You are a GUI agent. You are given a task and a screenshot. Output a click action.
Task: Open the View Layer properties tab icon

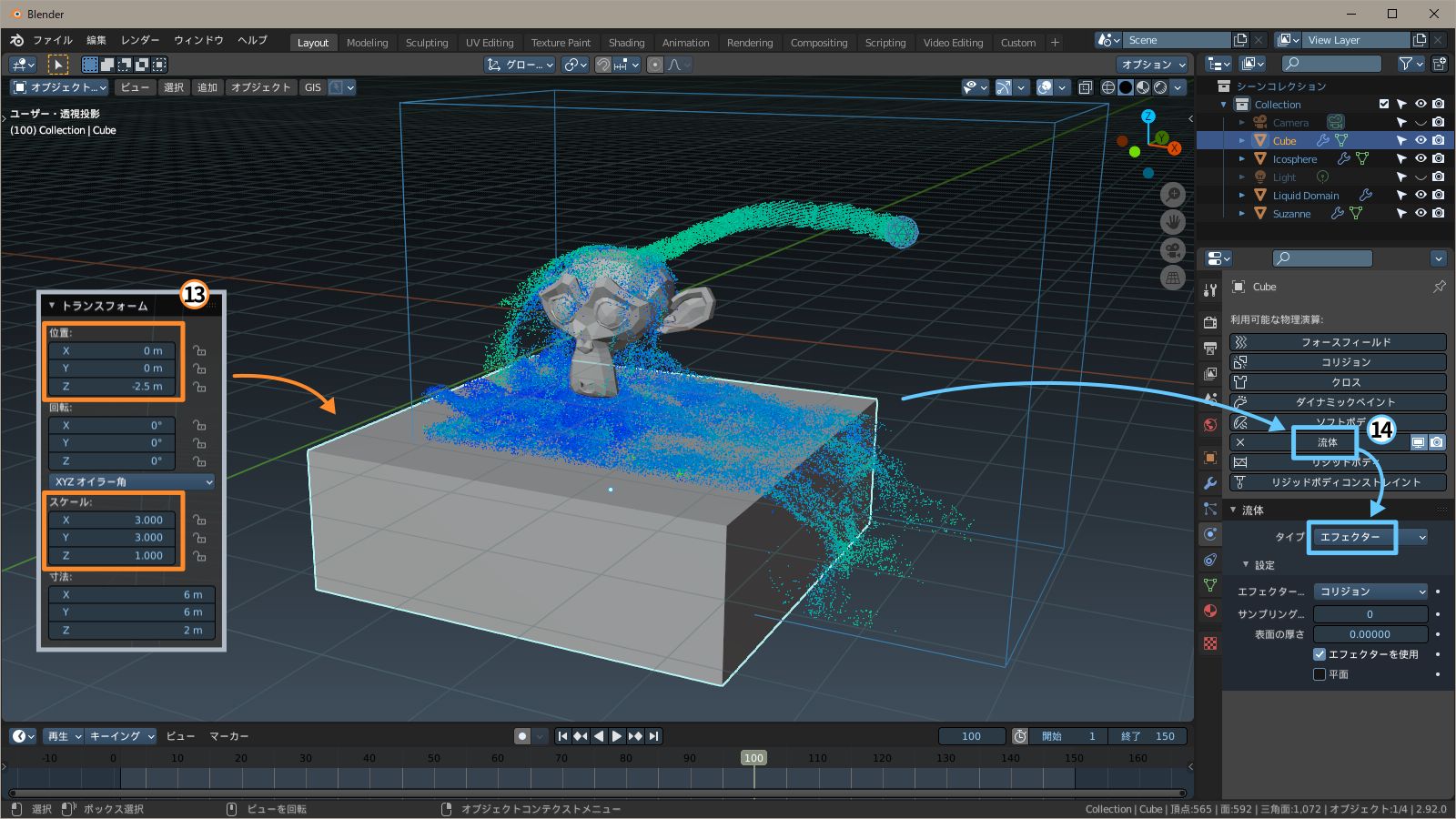point(1210,374)
